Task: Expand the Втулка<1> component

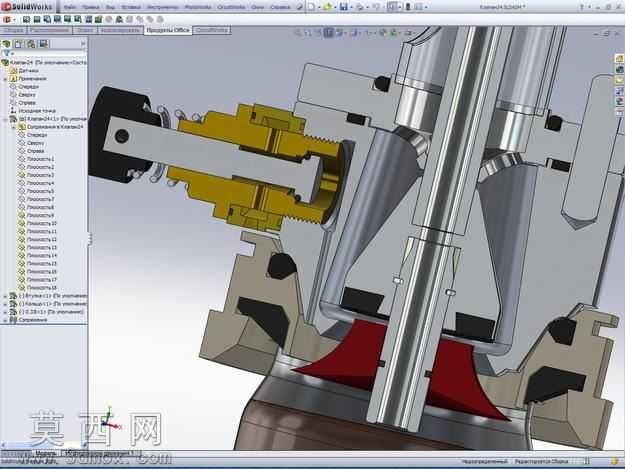Action: coord(5,296)
